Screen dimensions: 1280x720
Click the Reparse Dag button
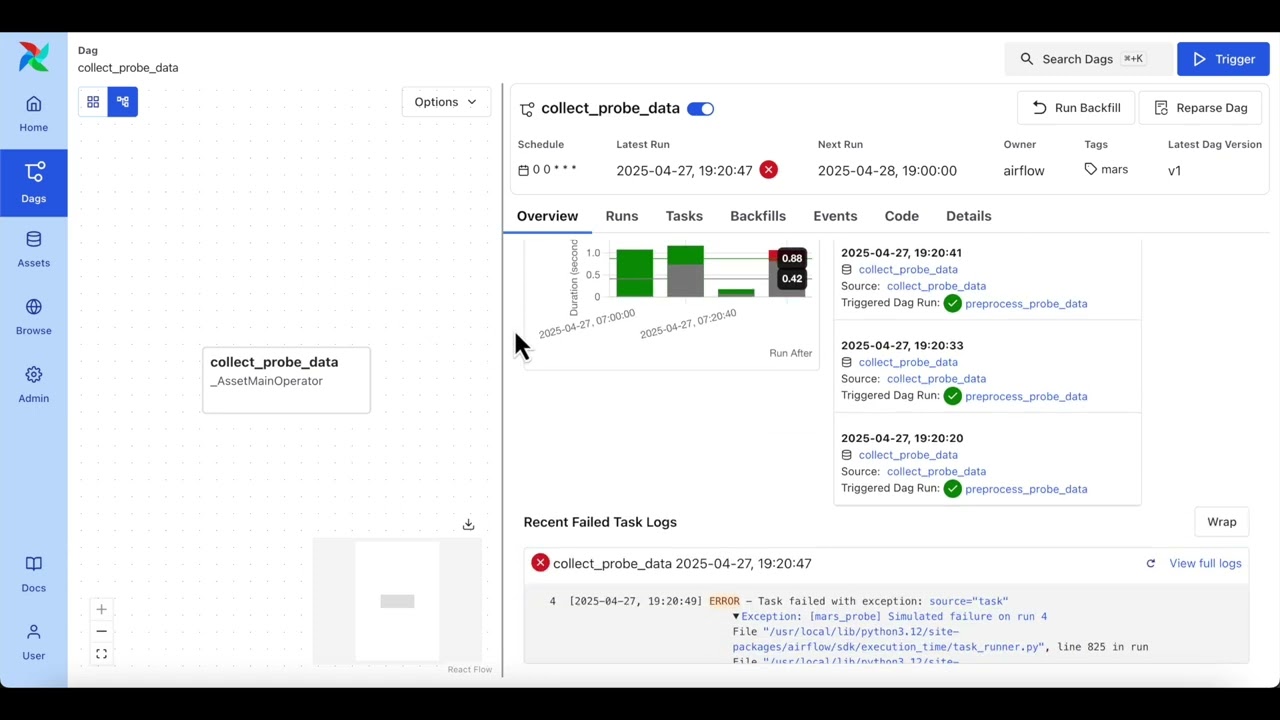tap(1200, 108)
